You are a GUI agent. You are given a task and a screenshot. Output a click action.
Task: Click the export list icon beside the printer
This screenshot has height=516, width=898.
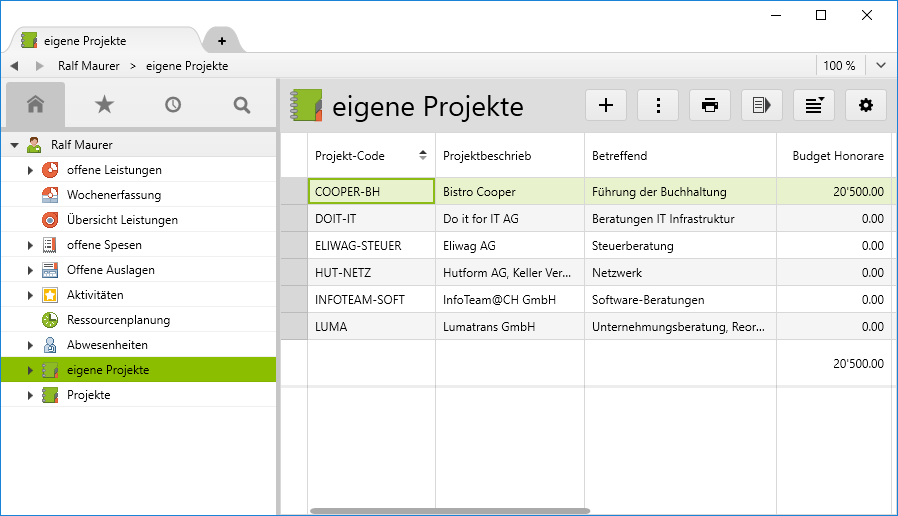pyautogui.click(x=762, y=105)
